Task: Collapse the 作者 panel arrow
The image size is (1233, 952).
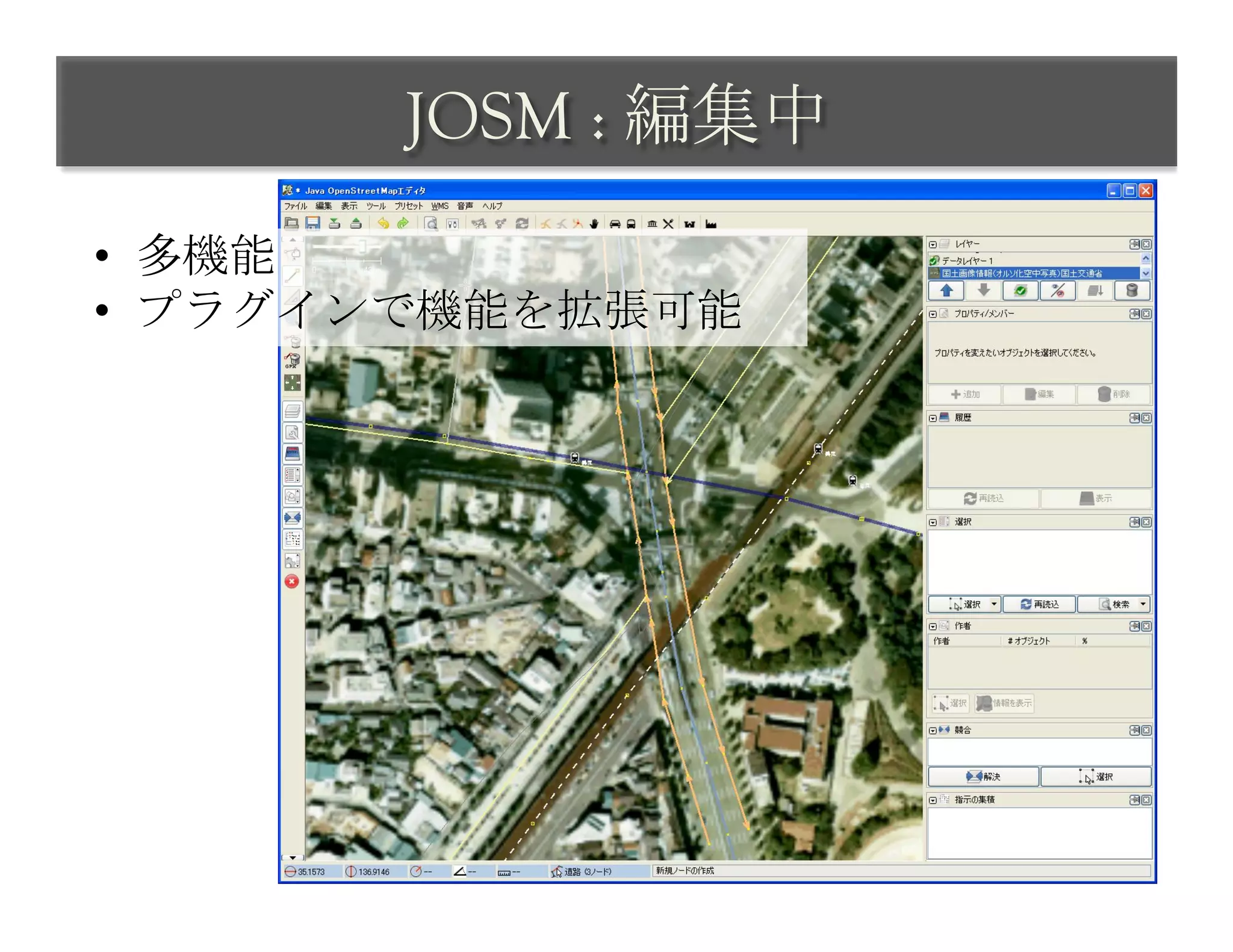Action: pos(933,626)
